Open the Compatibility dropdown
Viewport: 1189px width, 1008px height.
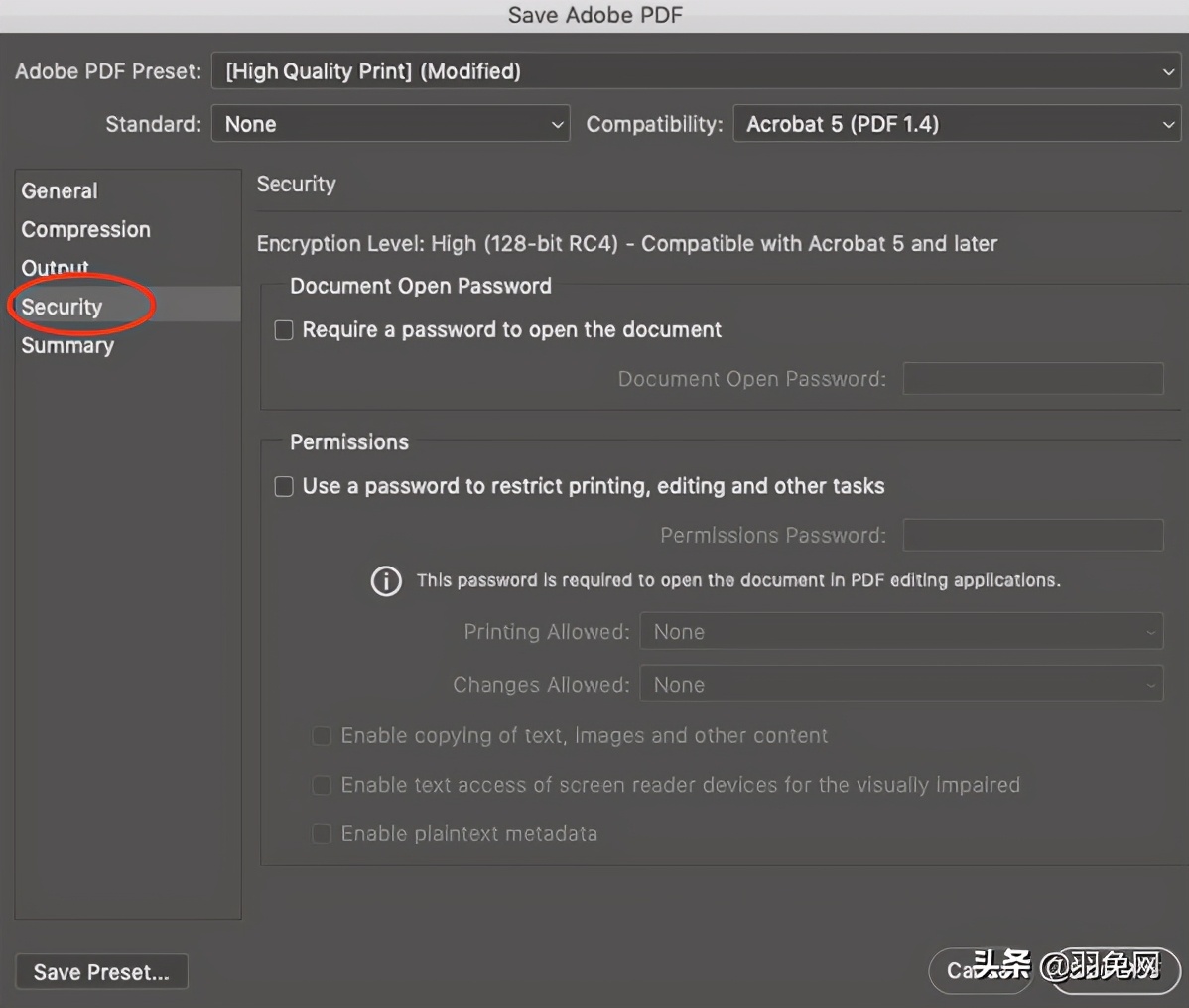957,124
